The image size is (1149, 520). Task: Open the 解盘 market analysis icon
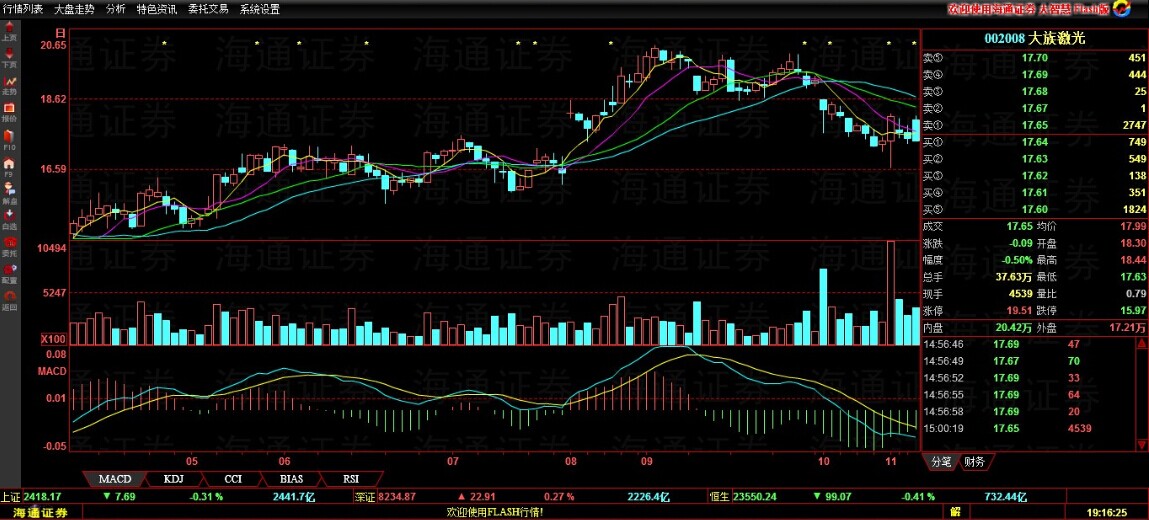point(9,192)
